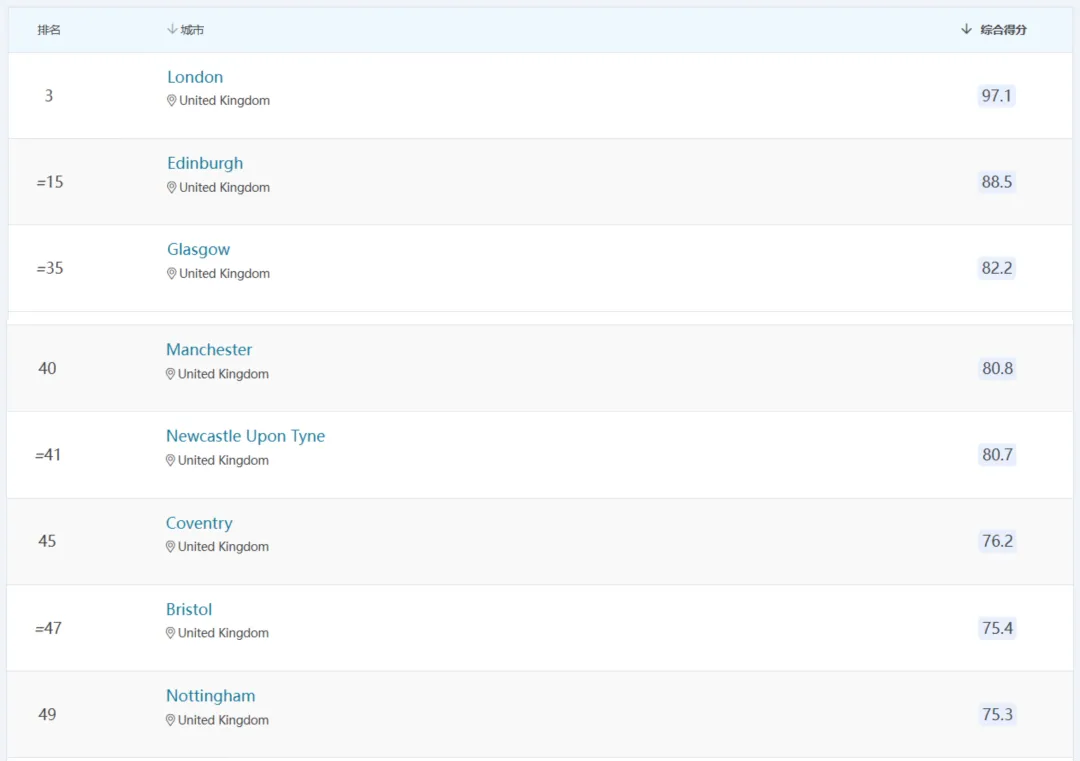This screenshot has width=1080, height=761.
Task: Click United Kingdom text under Coventry
Action: 223,547
